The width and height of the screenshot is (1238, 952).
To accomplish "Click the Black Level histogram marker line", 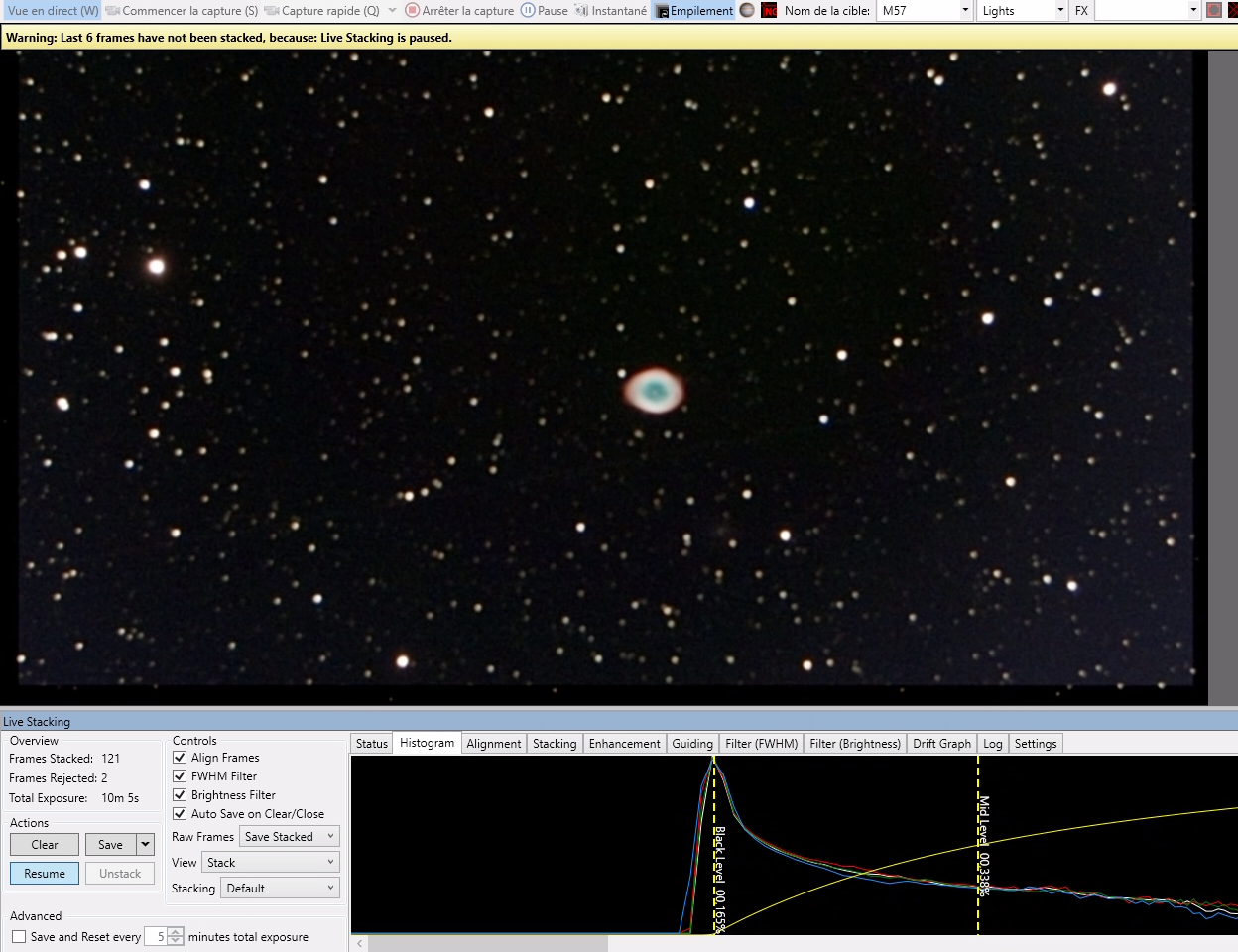I will [714, 845].
